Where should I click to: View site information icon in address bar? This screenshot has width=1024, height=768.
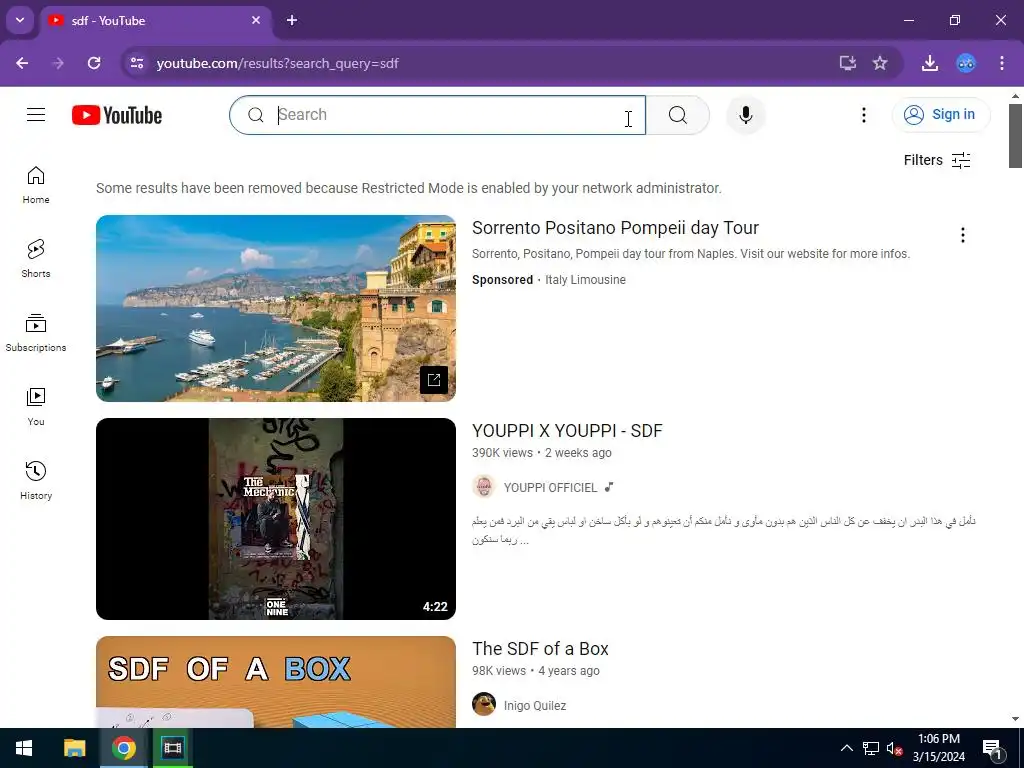tap(137, 63)
